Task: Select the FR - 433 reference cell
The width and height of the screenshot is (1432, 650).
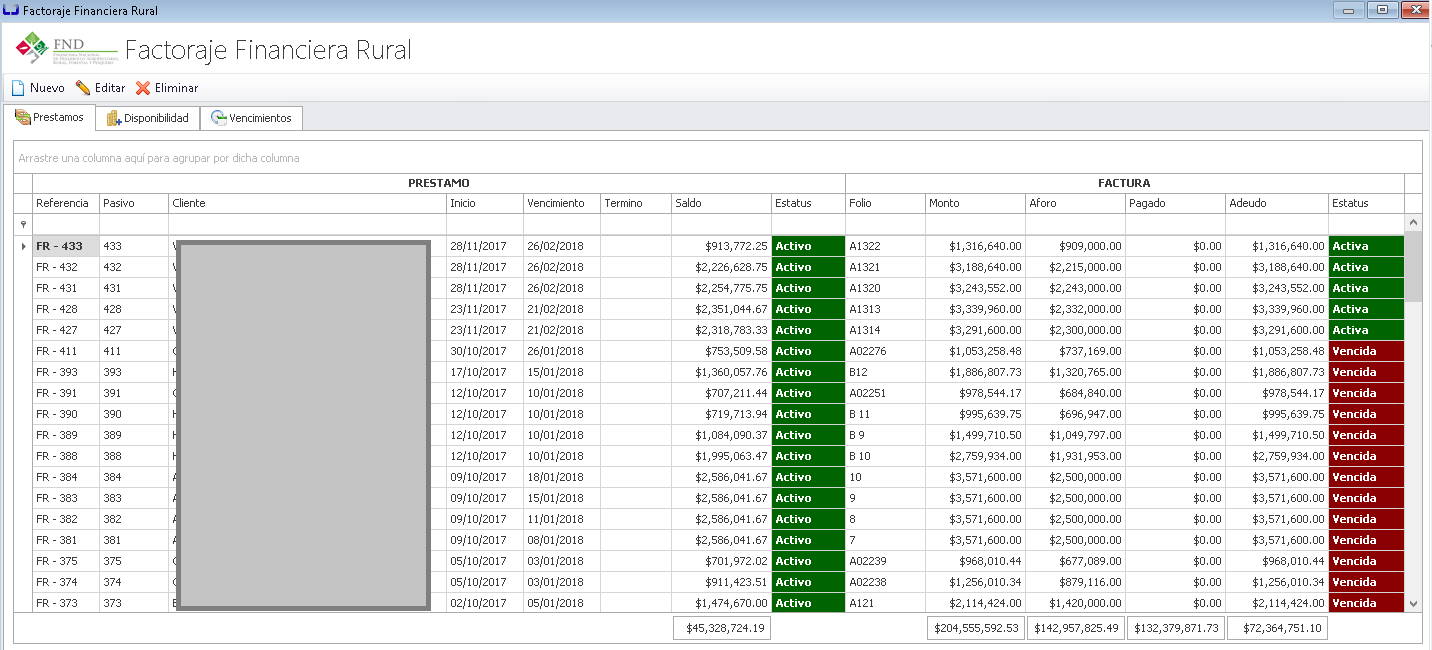Action: click(x=66, y=246)
